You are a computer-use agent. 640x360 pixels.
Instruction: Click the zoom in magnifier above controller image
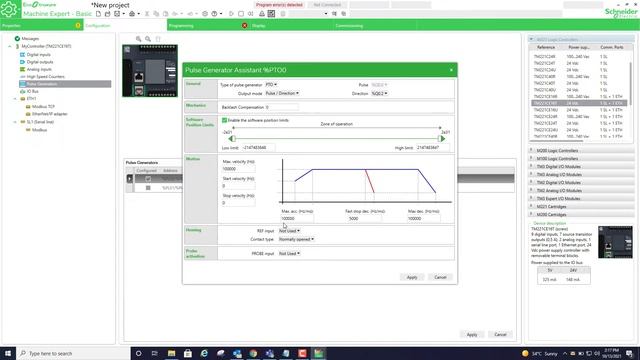point(139,39)
